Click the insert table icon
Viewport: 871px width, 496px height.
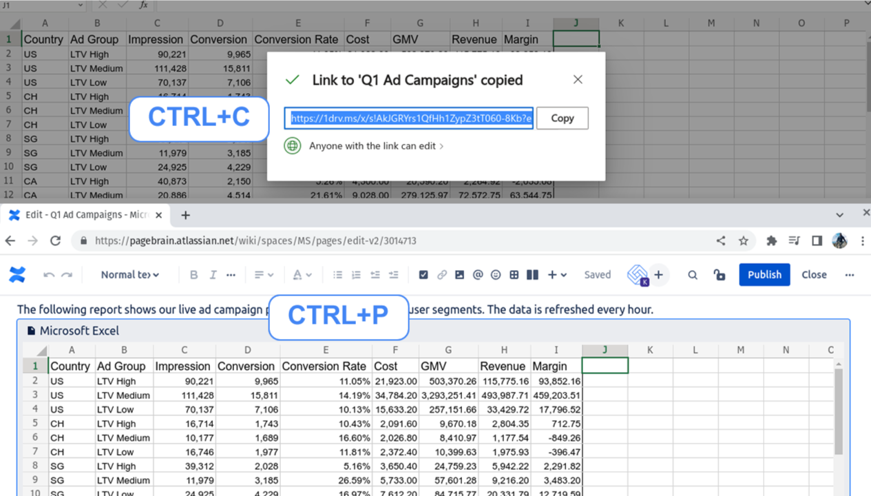point(514,275)
